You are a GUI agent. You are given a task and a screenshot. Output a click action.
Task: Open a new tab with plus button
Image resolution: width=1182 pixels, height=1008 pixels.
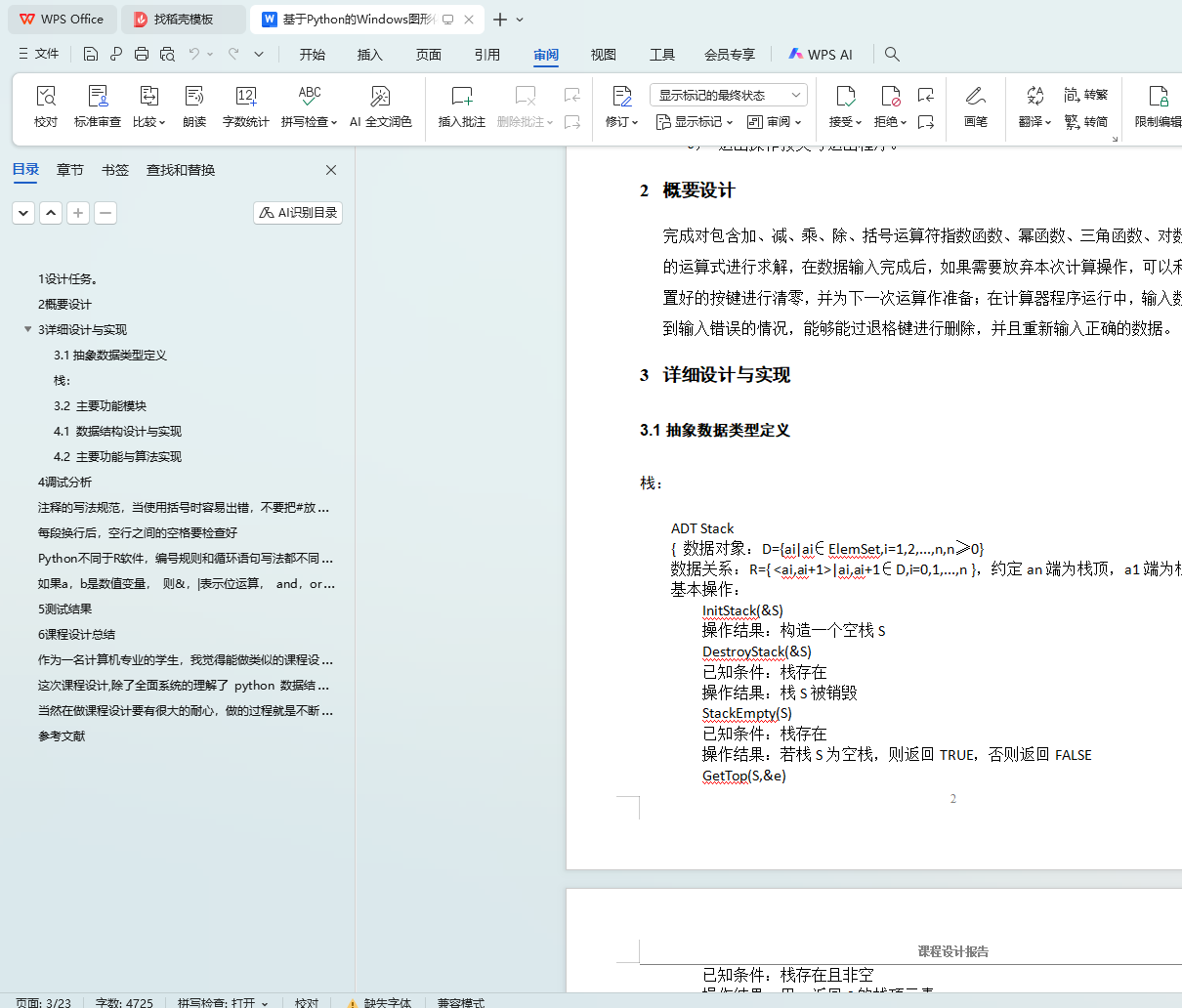click(500, 20)
